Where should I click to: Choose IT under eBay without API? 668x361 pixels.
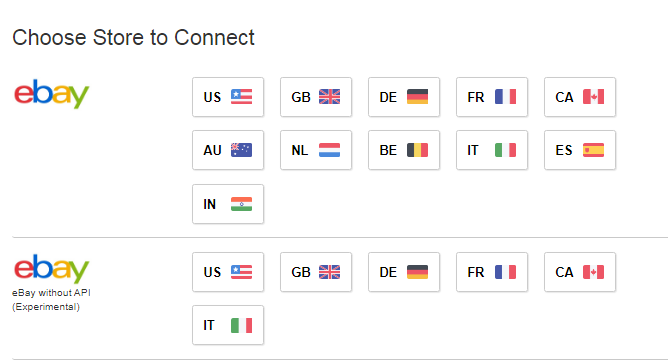click(x=228, y=325)
